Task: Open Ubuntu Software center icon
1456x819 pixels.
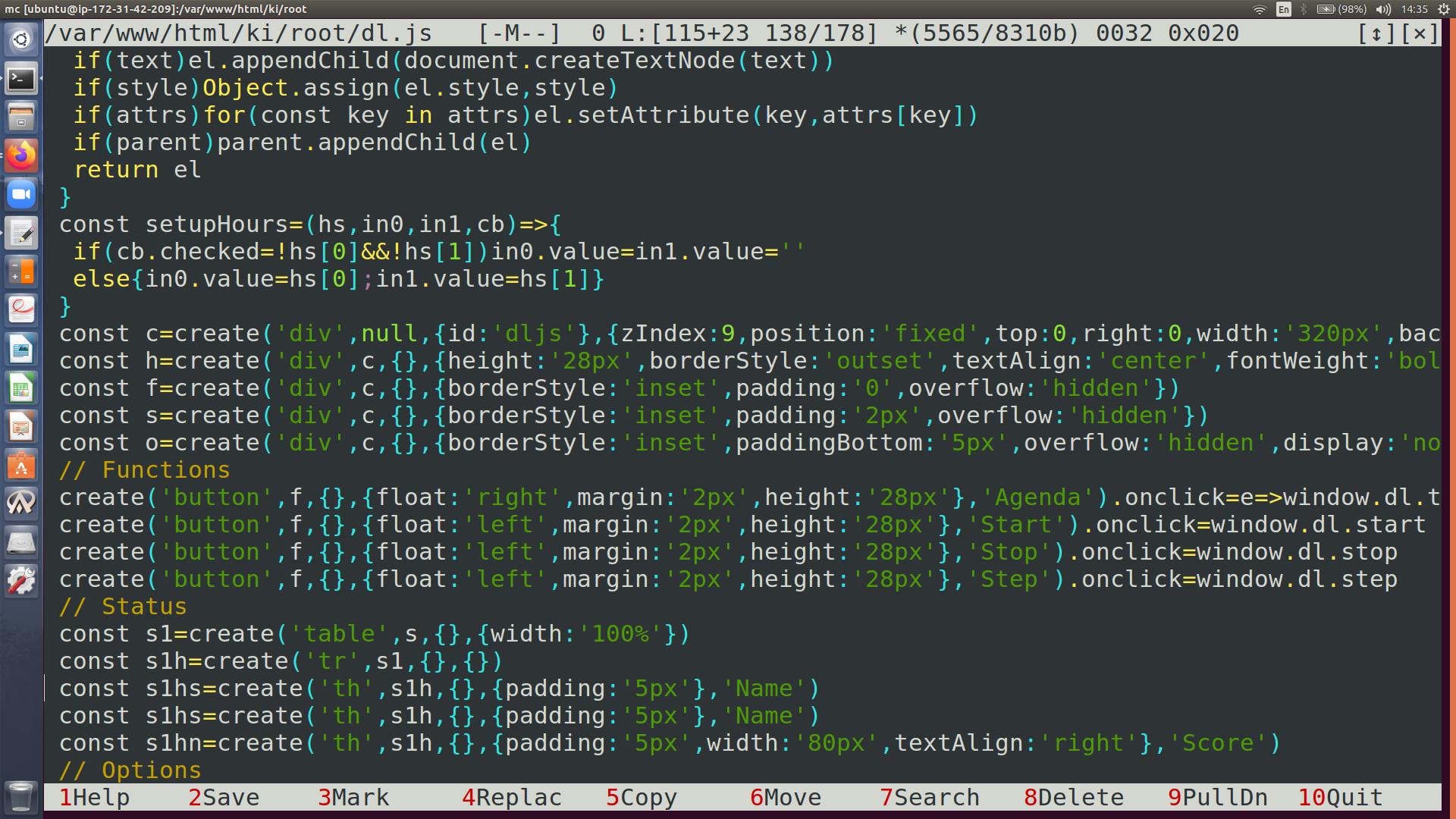Action: coord(21,466)
